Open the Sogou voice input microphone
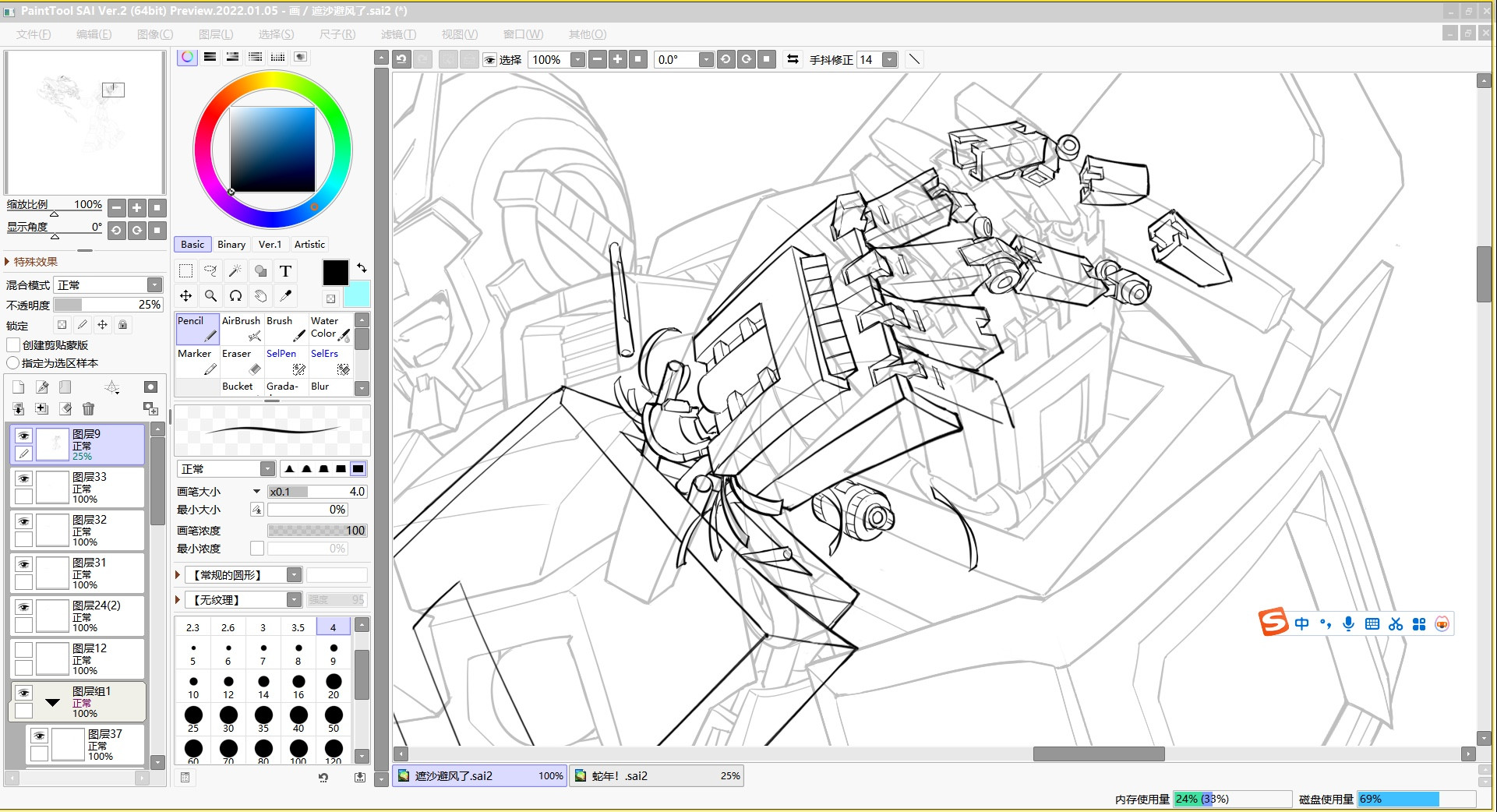This screenshot has width=1497, height=812. coord(1349,623)
